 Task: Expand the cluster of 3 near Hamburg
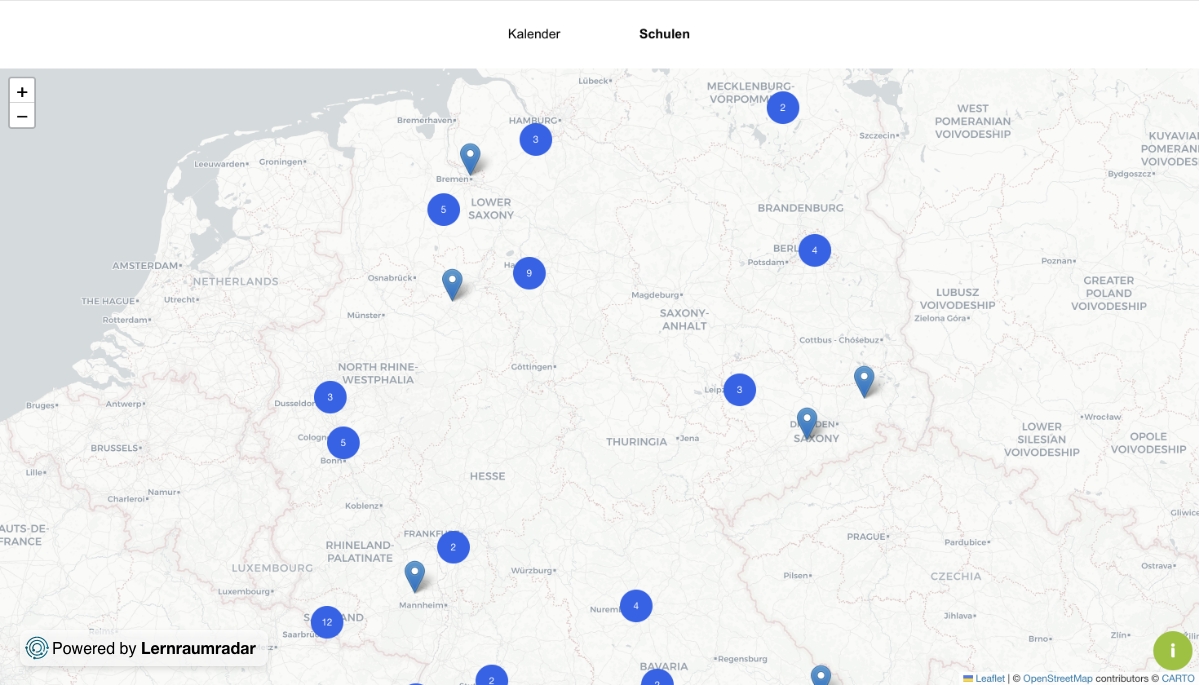tap(535, 139)
